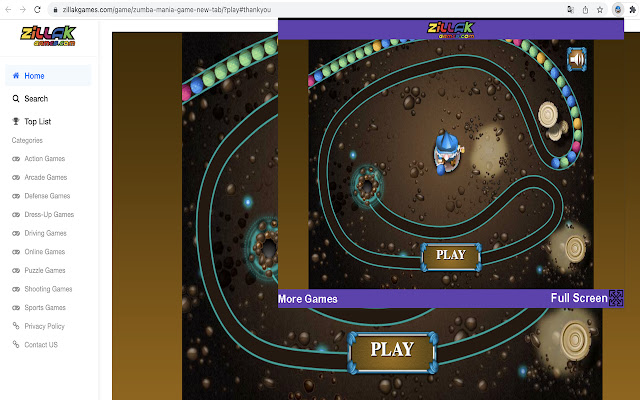
Task: Browse the Sports Games category
Action: pos(45,308)
